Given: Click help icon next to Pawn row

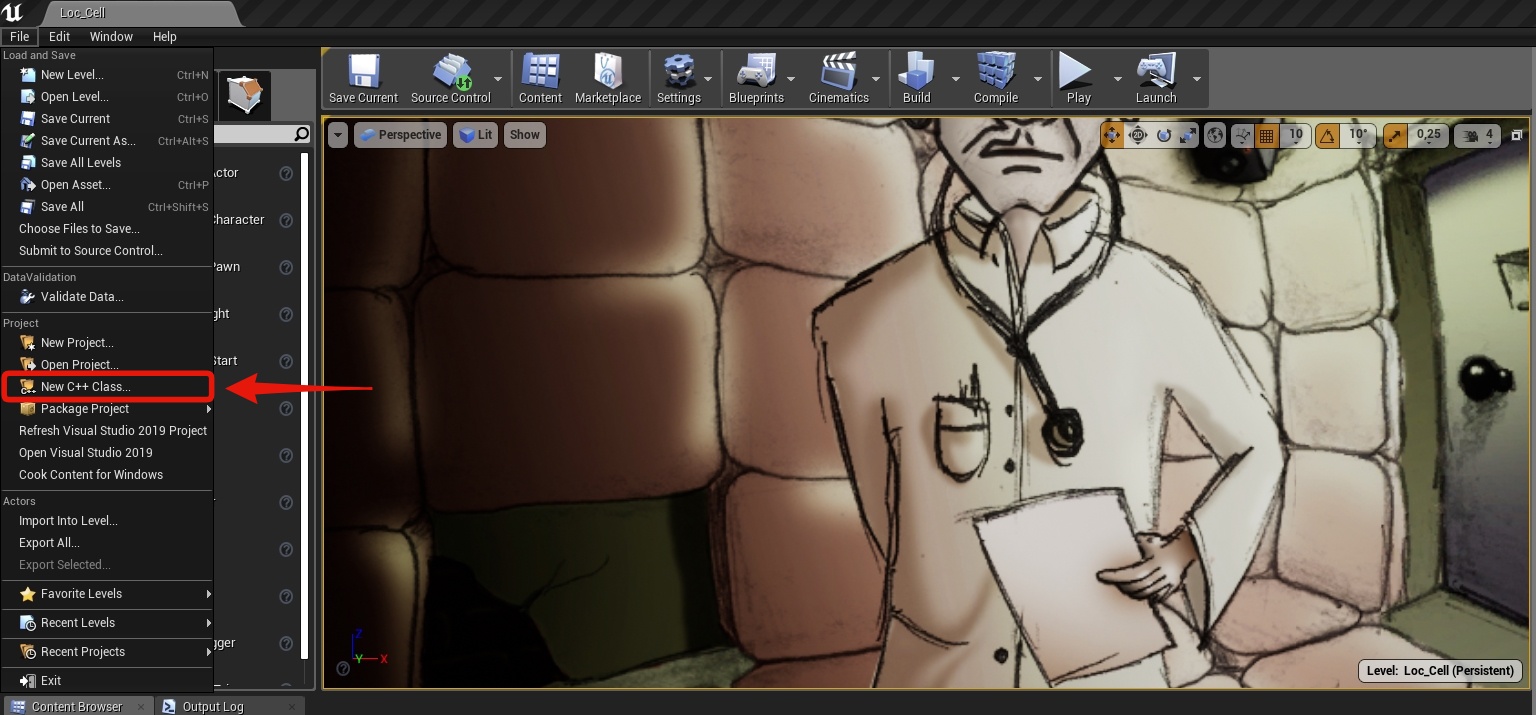Looking at the screenshot, I should point(286,267).
